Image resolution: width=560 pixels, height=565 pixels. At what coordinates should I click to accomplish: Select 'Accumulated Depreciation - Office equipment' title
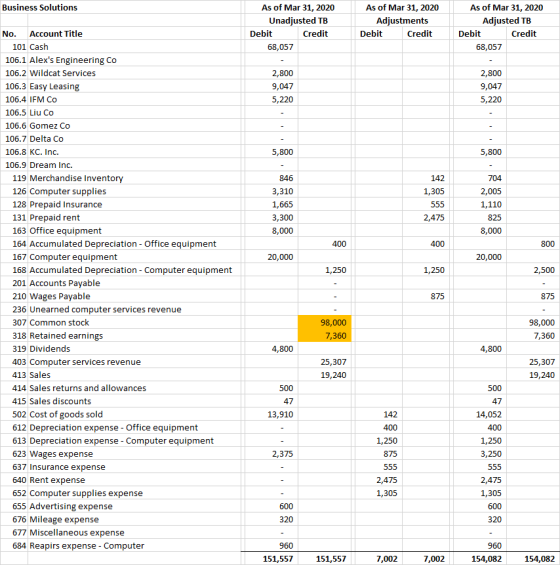[123, 244]
